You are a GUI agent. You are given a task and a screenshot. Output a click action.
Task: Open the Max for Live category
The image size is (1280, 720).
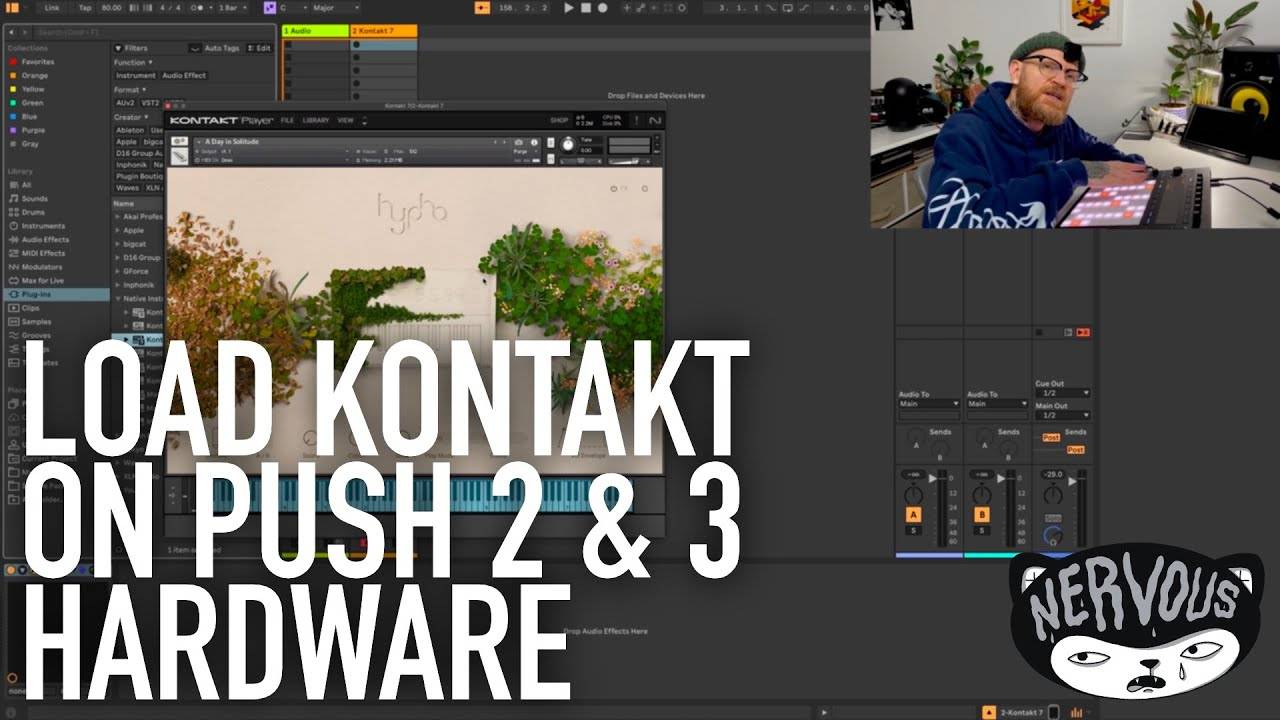(43, 281)
